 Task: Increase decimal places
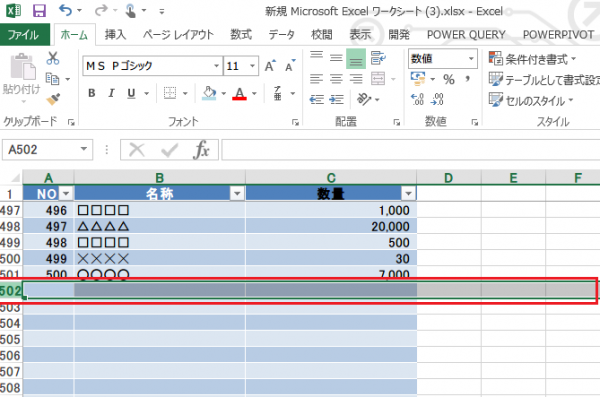[417, 100]
